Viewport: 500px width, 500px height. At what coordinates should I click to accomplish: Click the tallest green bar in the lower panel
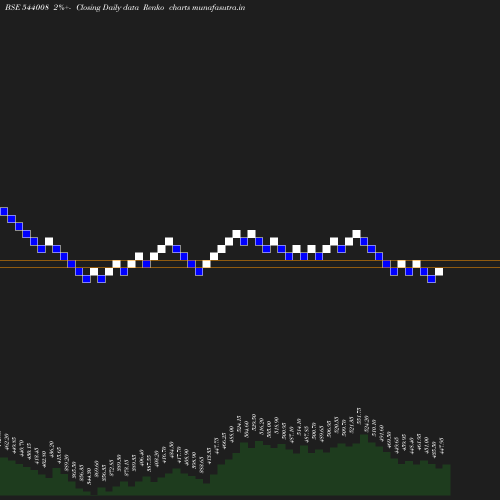tap(364, 465)
